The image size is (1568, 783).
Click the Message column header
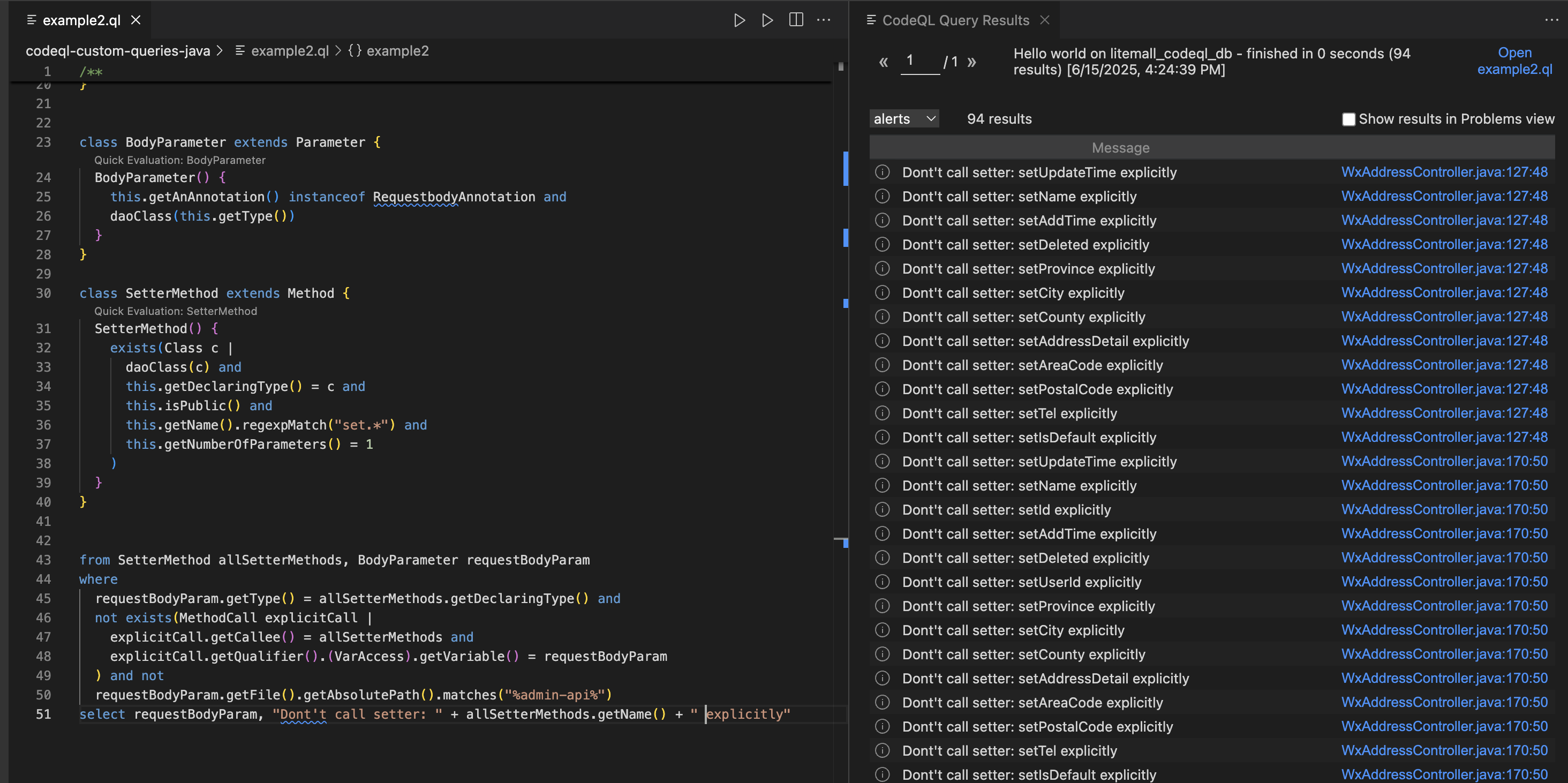1120,148
